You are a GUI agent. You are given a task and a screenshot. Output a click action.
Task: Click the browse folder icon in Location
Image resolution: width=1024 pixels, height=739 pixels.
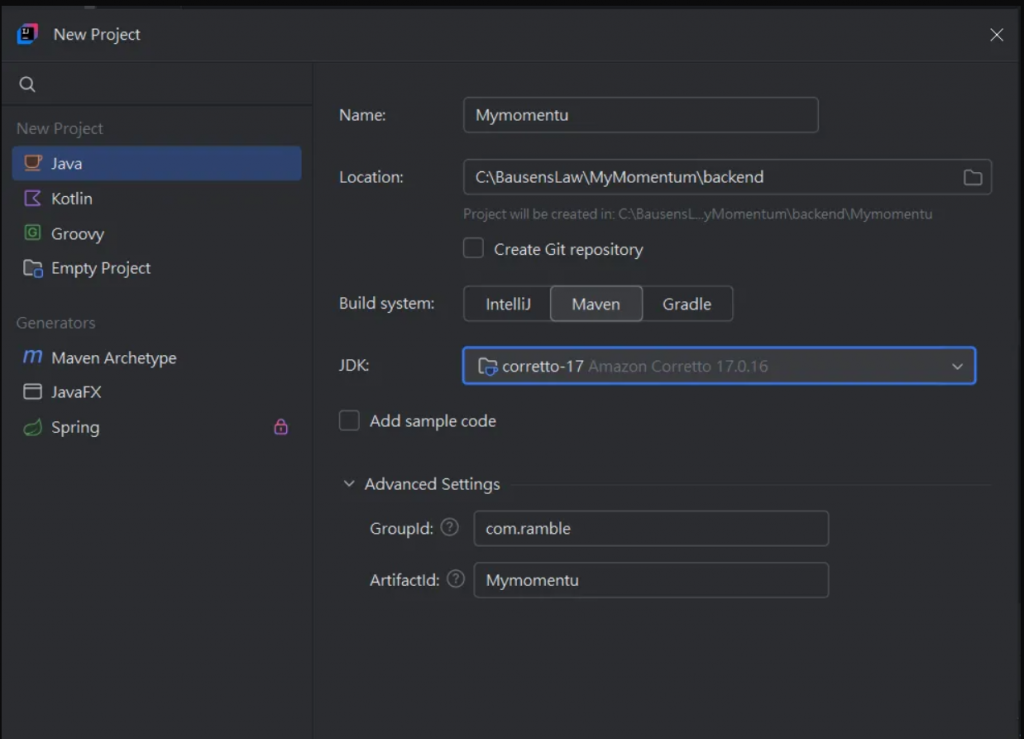coord(972,177)
